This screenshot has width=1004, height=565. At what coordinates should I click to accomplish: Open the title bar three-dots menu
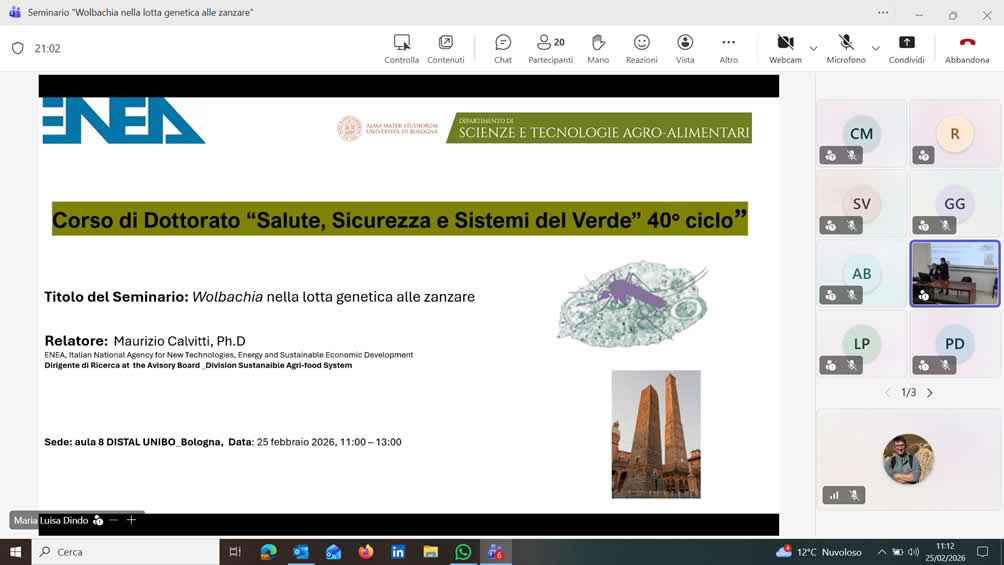(x=883, y=13)
